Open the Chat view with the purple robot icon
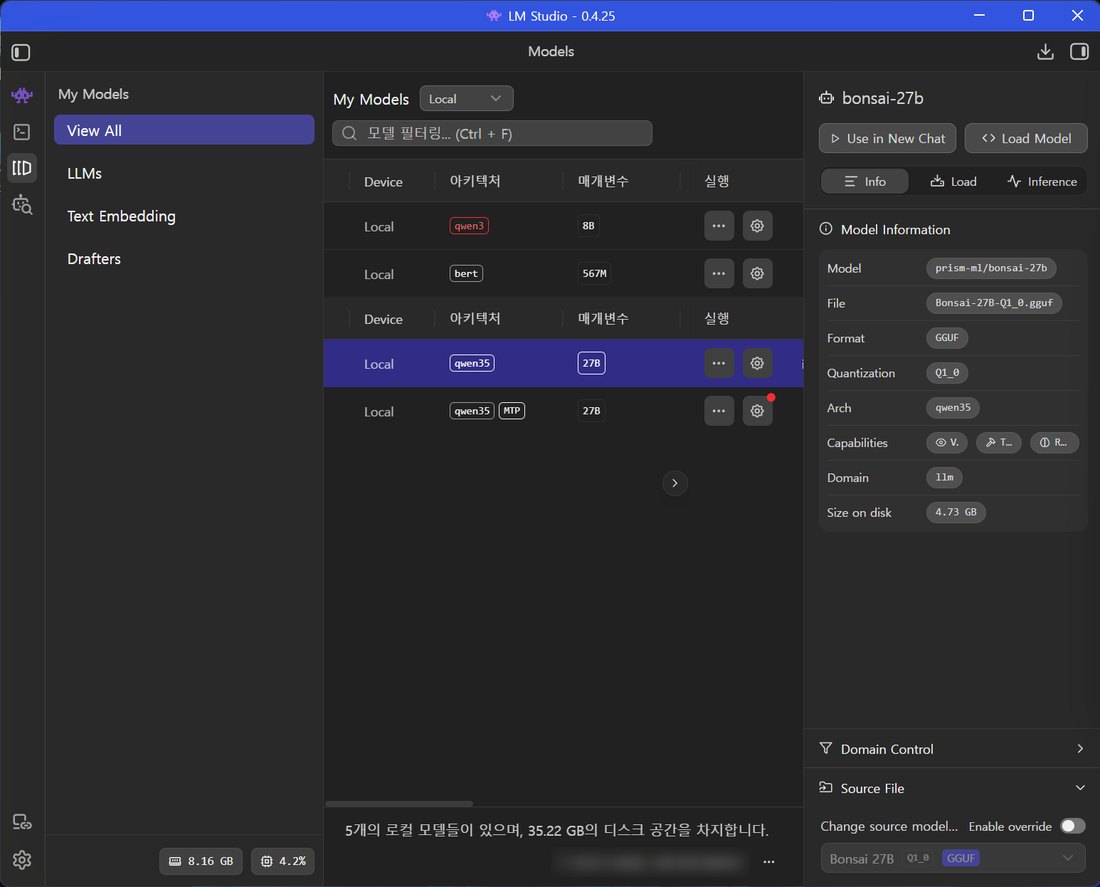Viewport: 1100px width, 887px height. 22,95
